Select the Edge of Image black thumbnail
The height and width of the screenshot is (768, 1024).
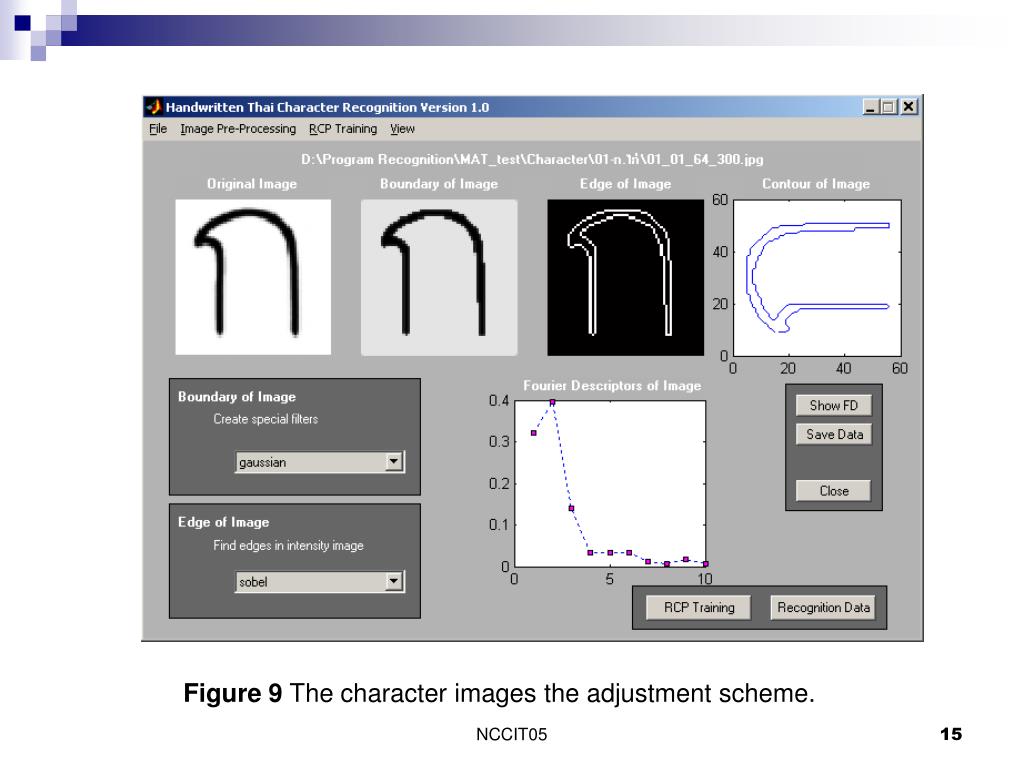click(626, 278)
